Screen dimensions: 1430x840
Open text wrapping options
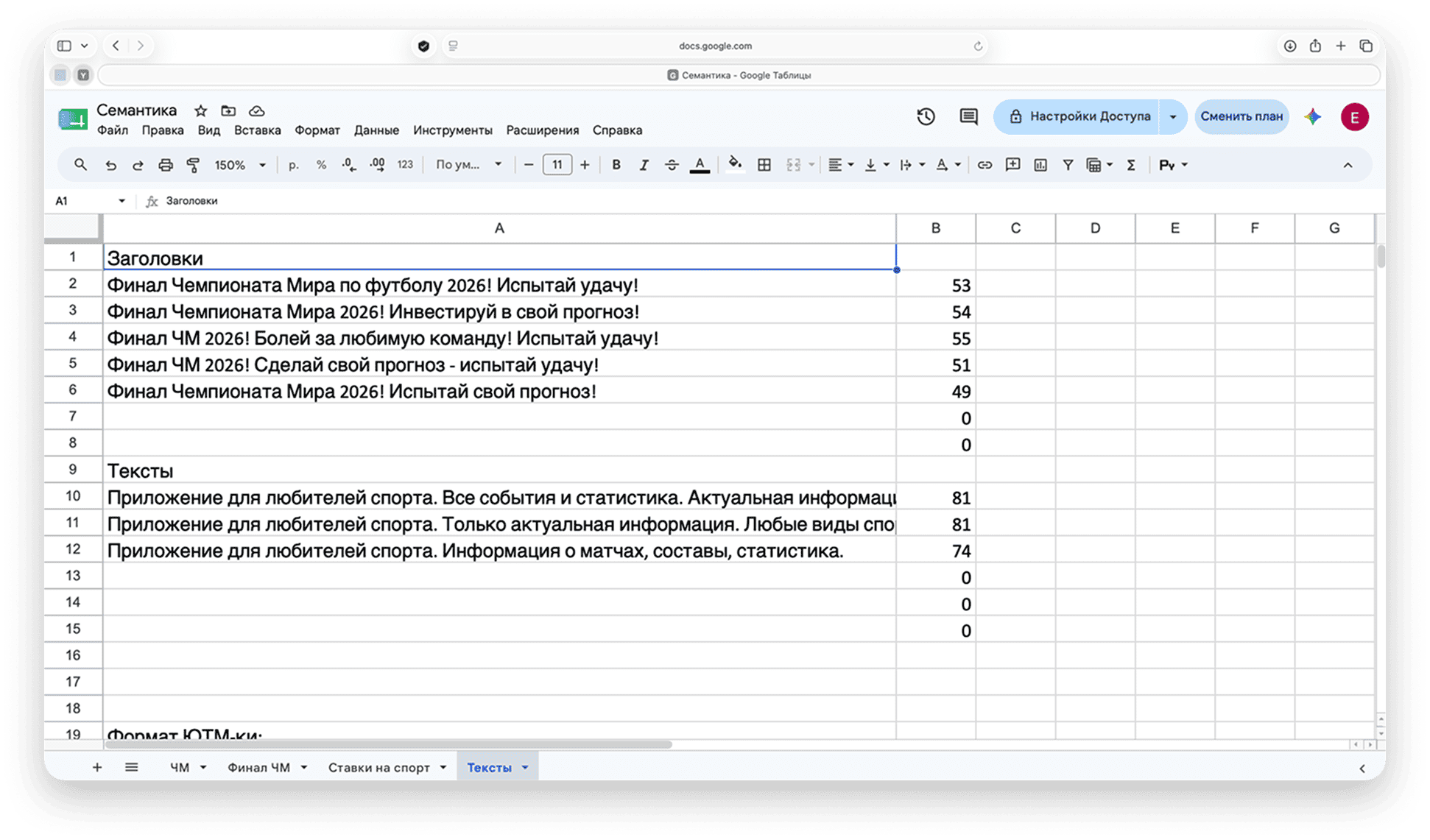912,165
